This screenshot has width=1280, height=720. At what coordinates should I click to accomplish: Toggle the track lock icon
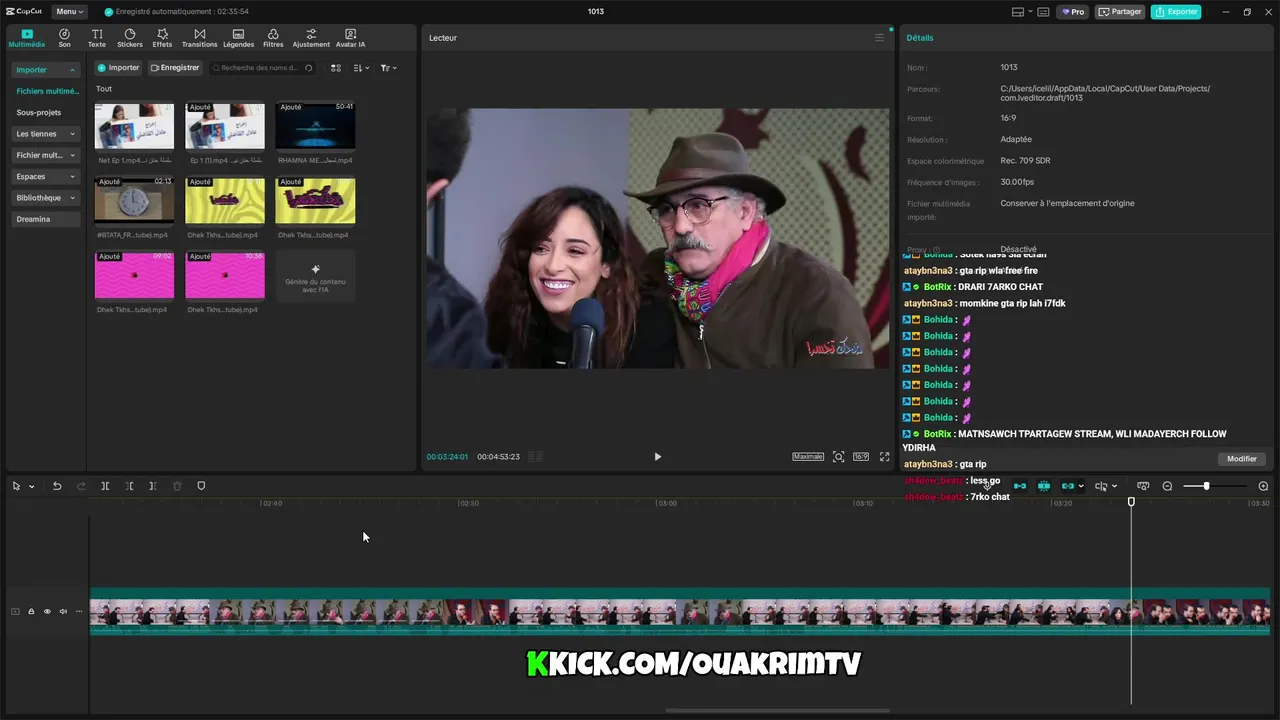point(31,611)
